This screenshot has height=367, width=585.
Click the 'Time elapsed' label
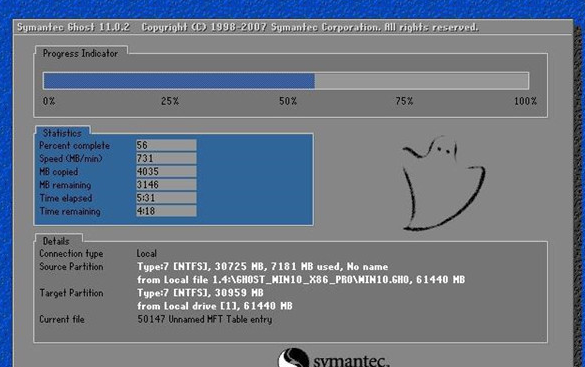66,198
